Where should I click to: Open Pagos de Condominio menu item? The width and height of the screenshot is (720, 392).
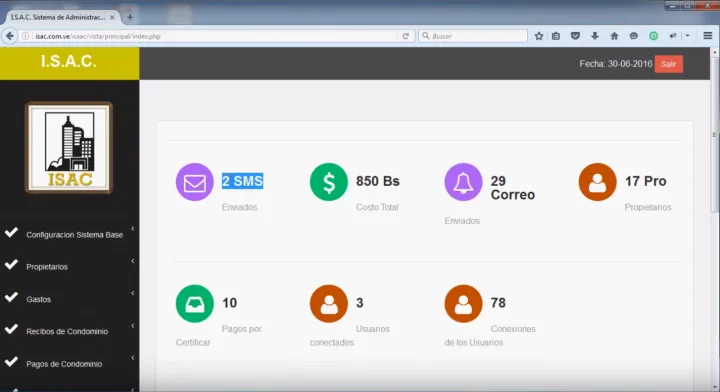pyautogui.click(x=64, y=364)
